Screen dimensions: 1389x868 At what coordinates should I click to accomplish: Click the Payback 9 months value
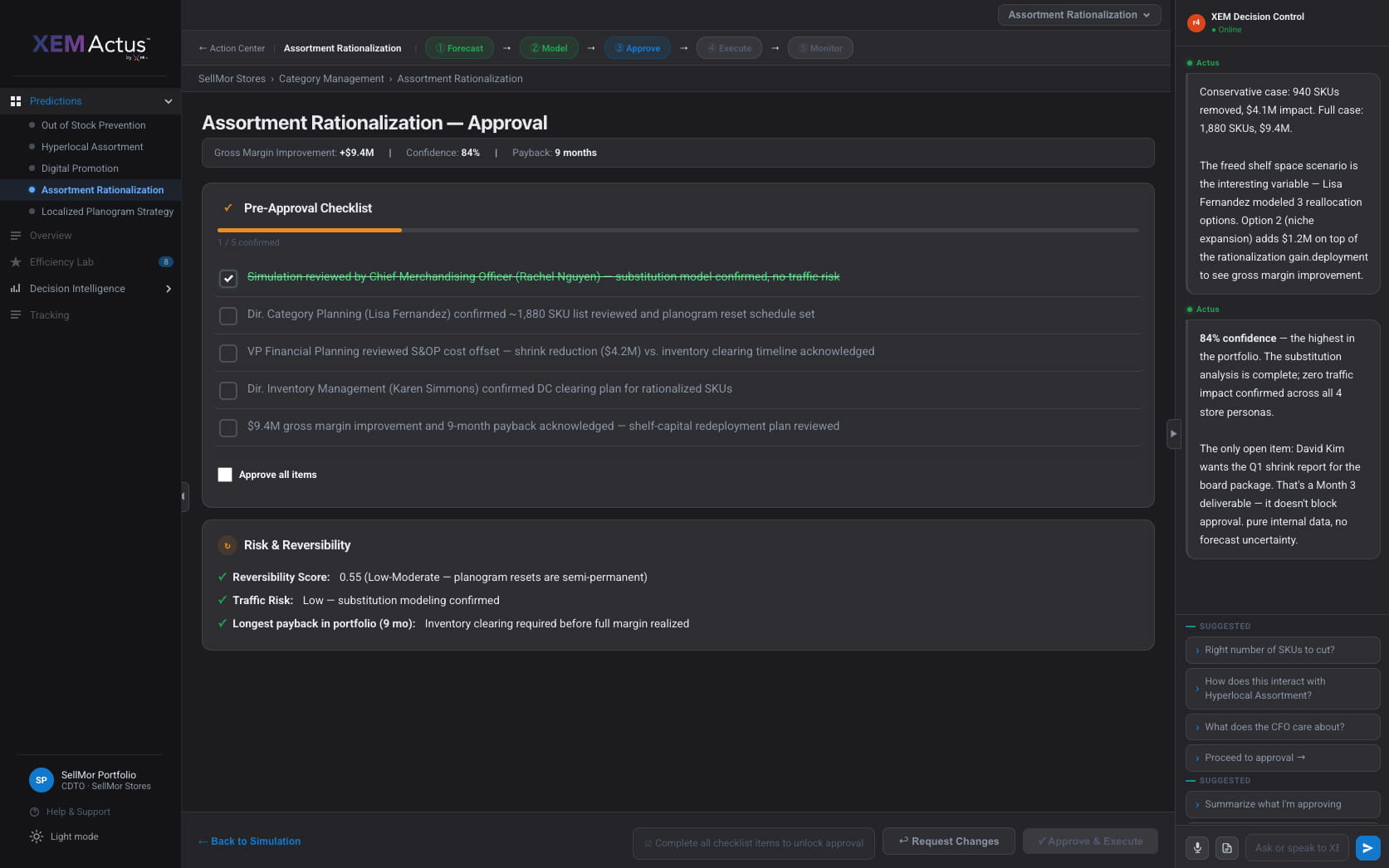[575, 153]
